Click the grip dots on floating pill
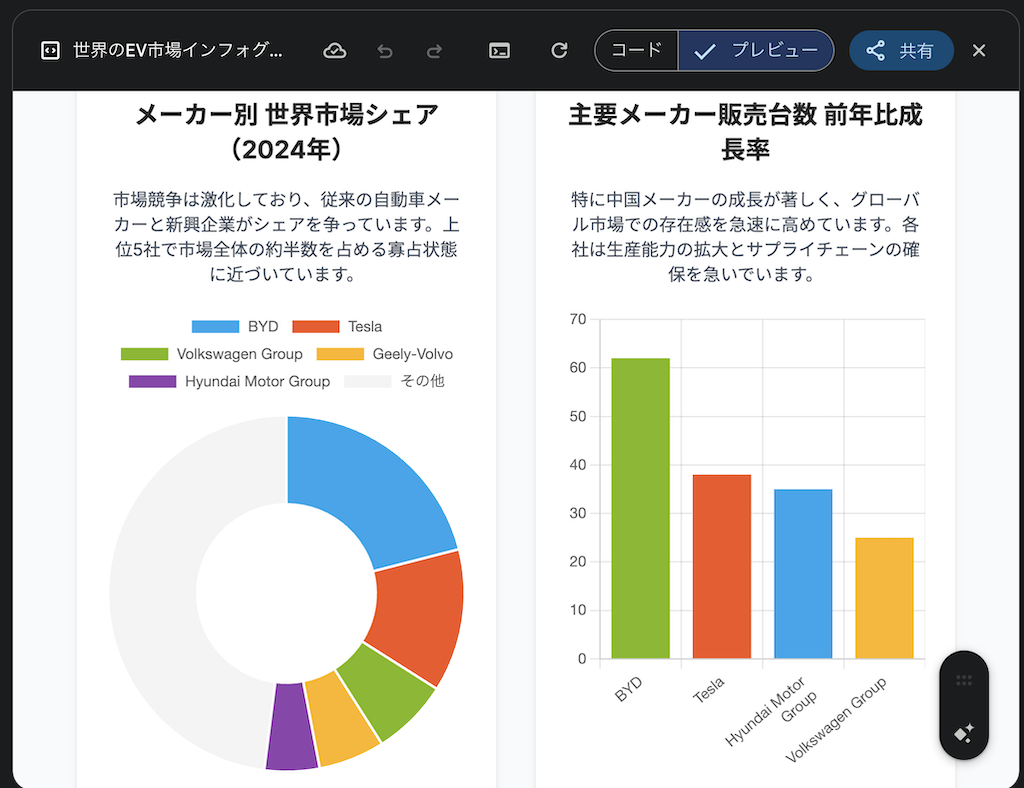 pyautogui.click(x=964, y=680)
